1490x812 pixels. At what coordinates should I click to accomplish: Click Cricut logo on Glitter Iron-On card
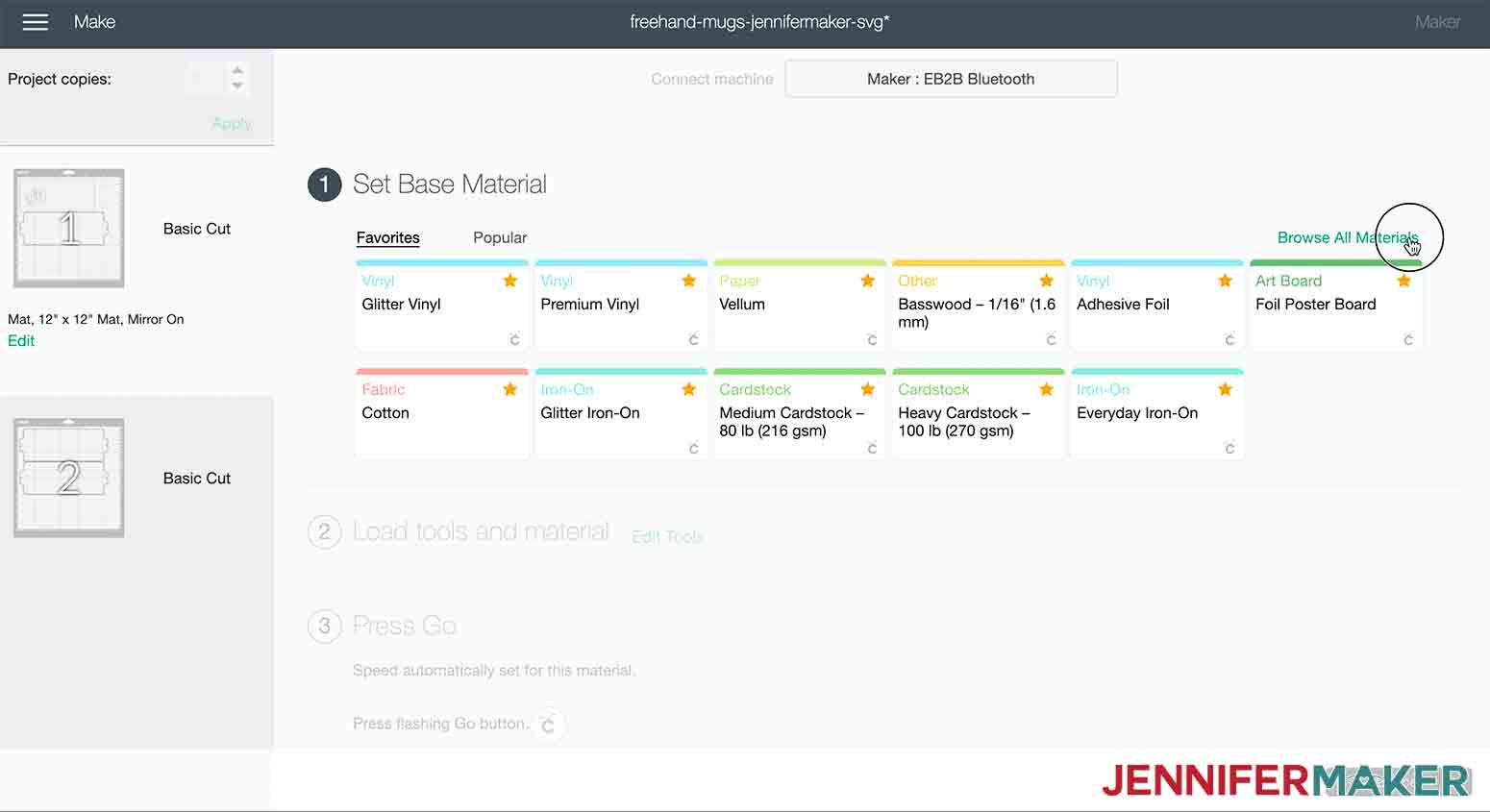pos(693,448)
